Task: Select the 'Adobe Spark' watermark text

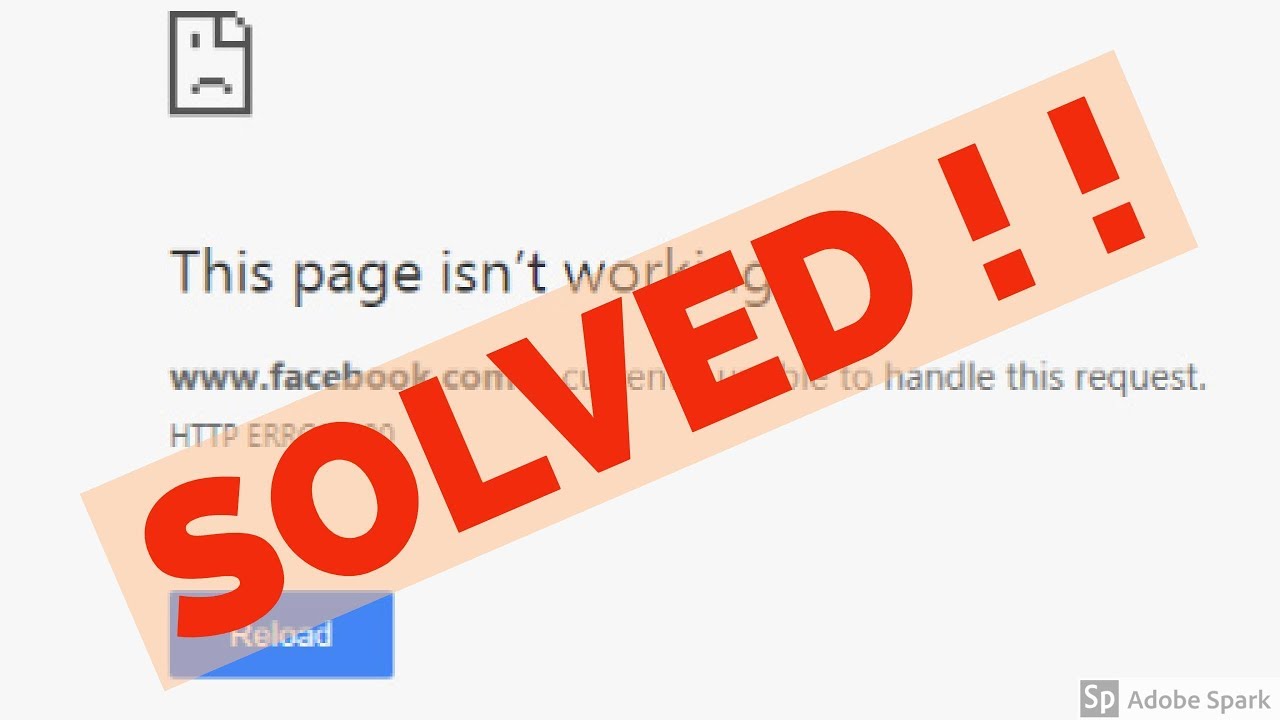Action: pos(1199,698)
